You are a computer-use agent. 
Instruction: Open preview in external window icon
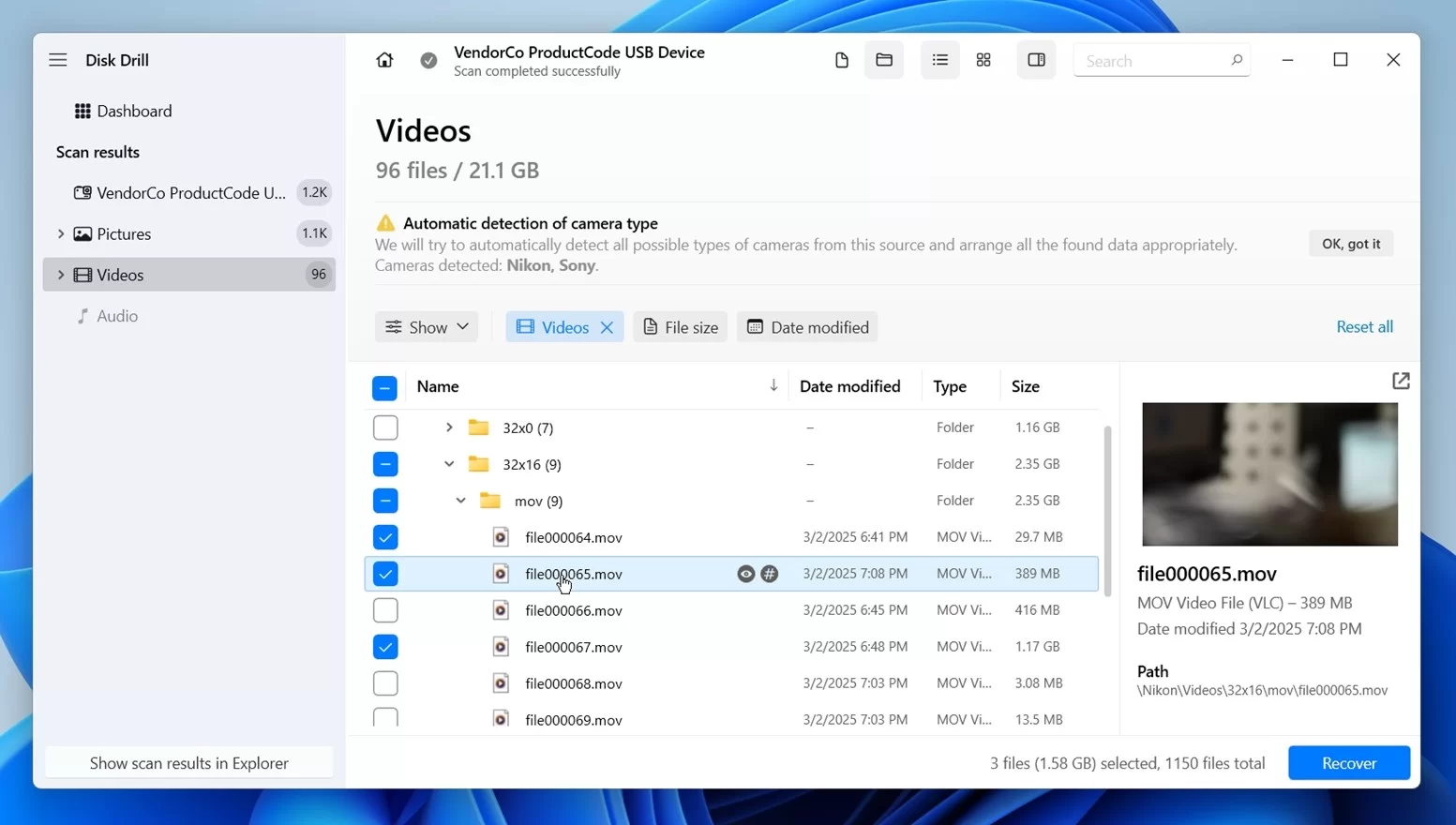[x=1401, y=381]
